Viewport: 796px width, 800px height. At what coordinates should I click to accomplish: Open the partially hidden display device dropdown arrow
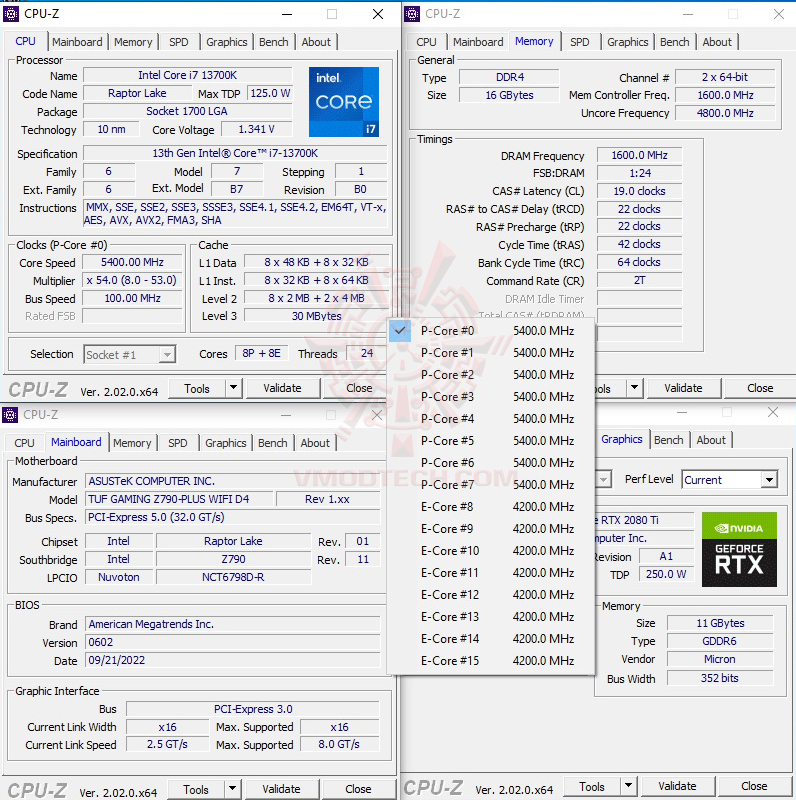point(604,480)
